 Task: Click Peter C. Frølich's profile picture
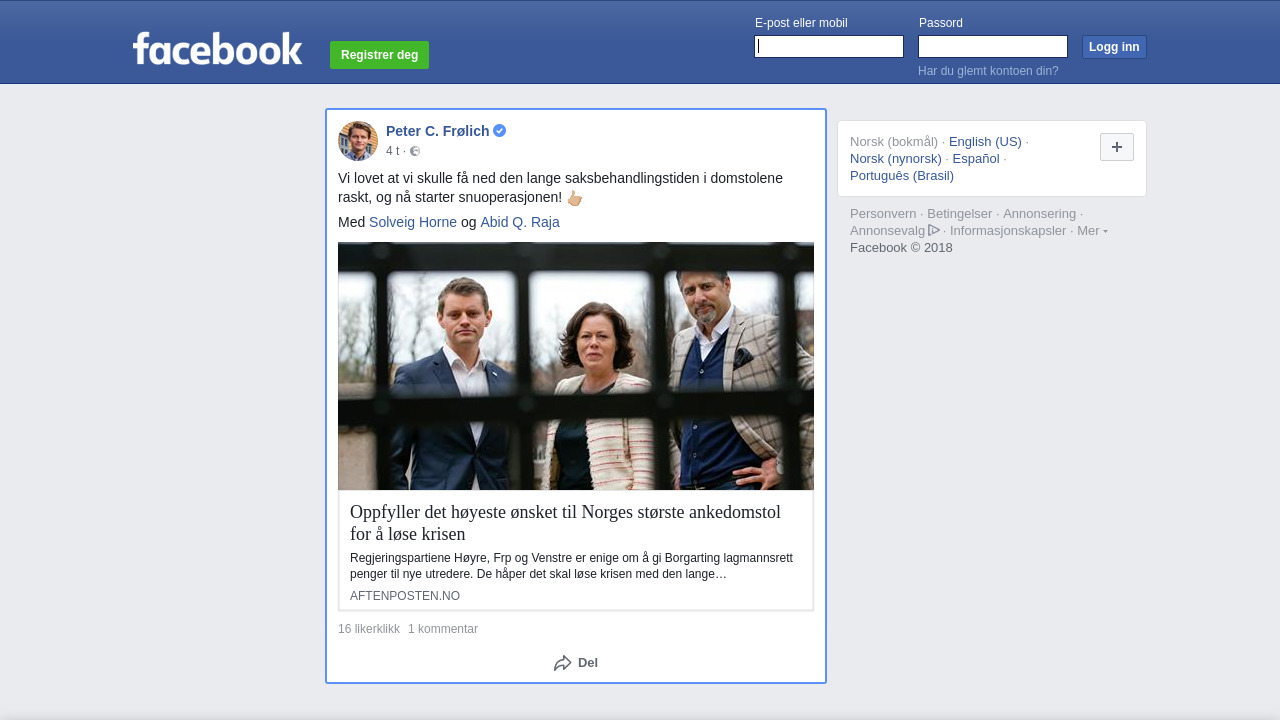(358, 141)
